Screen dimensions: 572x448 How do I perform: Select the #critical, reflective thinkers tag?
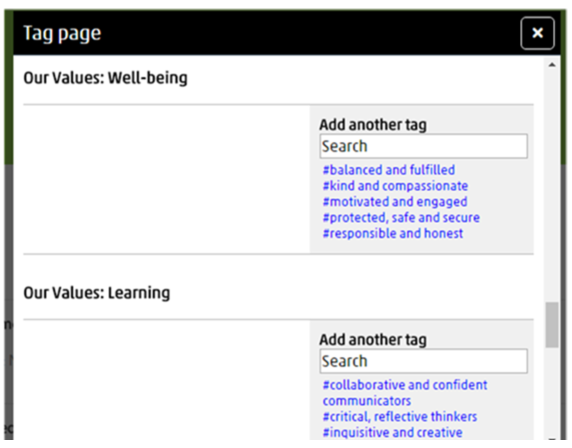click(400, 417)
